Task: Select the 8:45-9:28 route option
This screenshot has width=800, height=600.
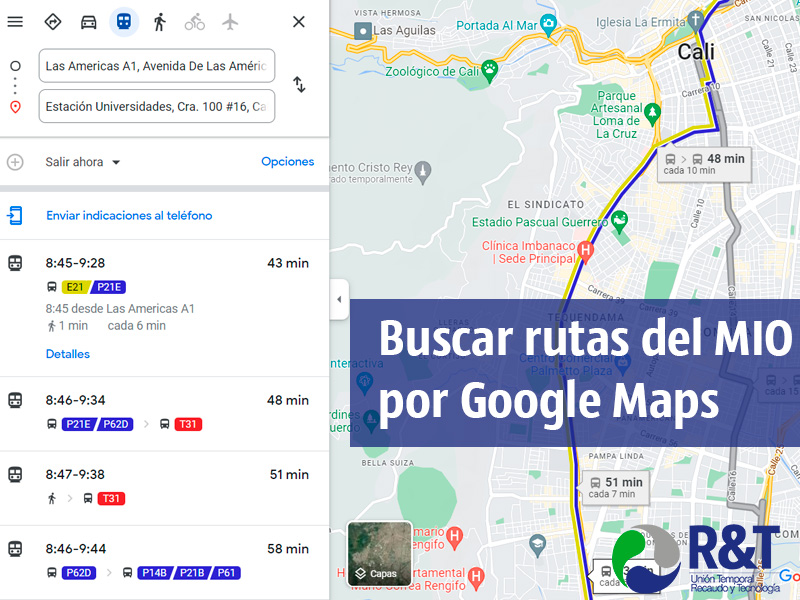Action: click(164, 308)
